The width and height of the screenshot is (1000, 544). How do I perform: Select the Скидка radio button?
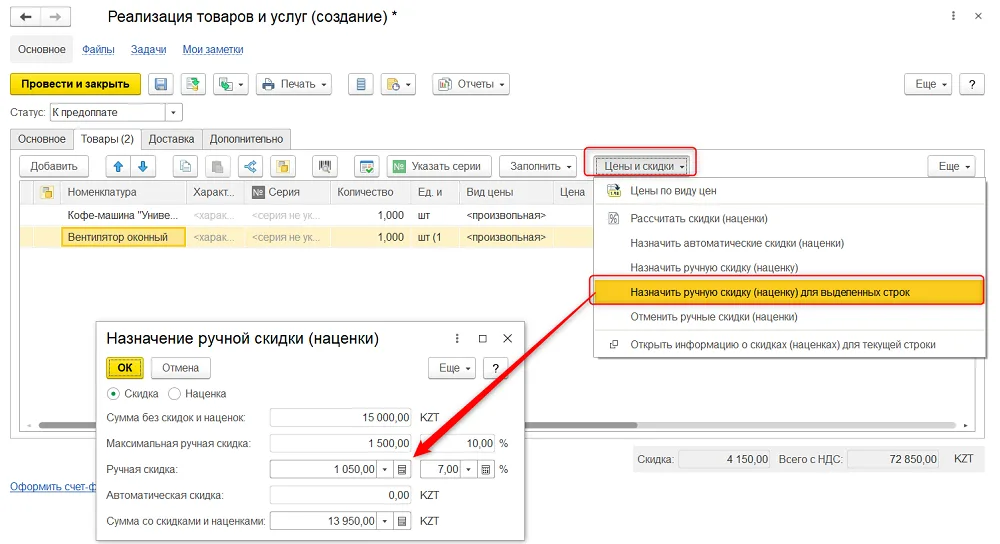(113, 393)
